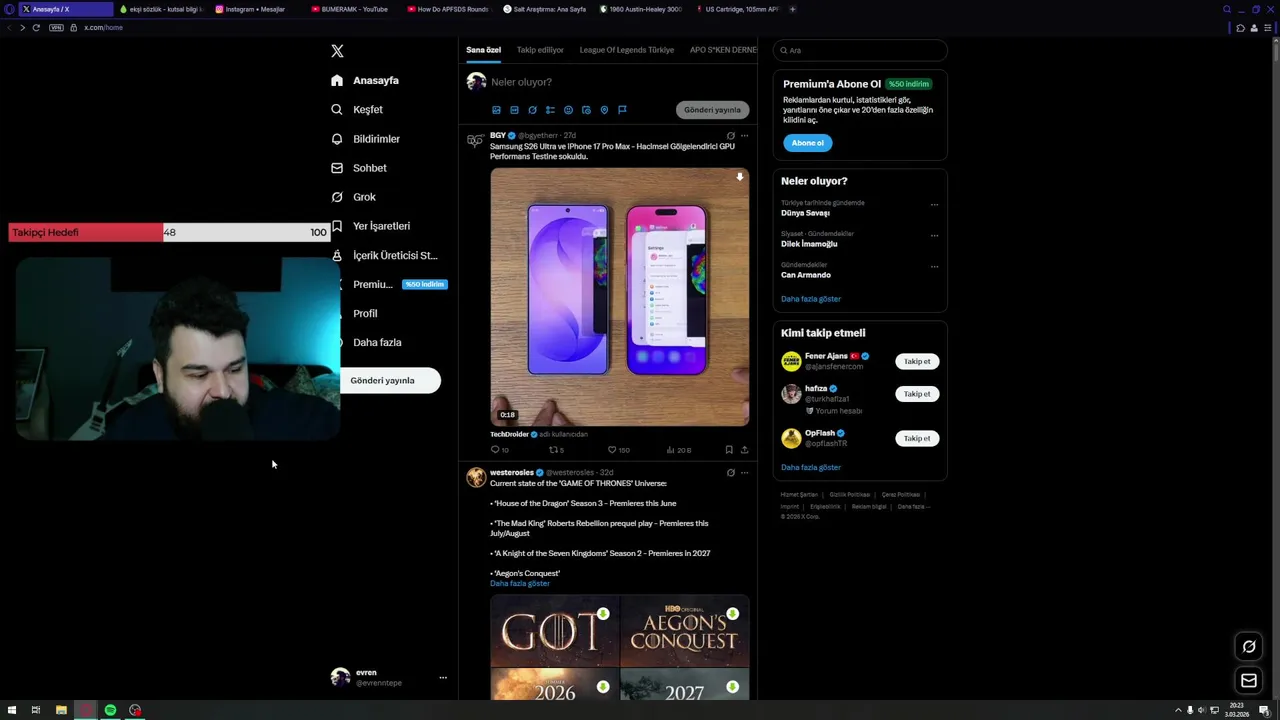Follow OpFlash with Takip et
Image resolution: width=1280 pixels, height=720 pixels.
click(917, 438)
